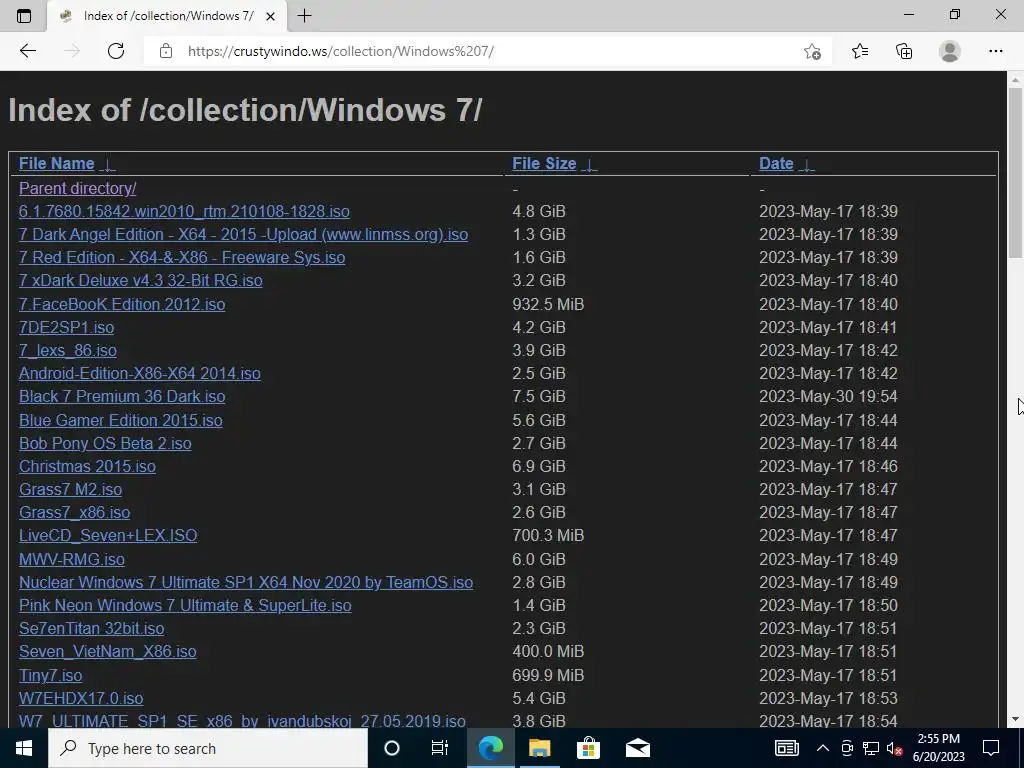The image size is (1024, 768).
Task: Download Grass7_x86.iso
Action: click(x=74, y=512)
